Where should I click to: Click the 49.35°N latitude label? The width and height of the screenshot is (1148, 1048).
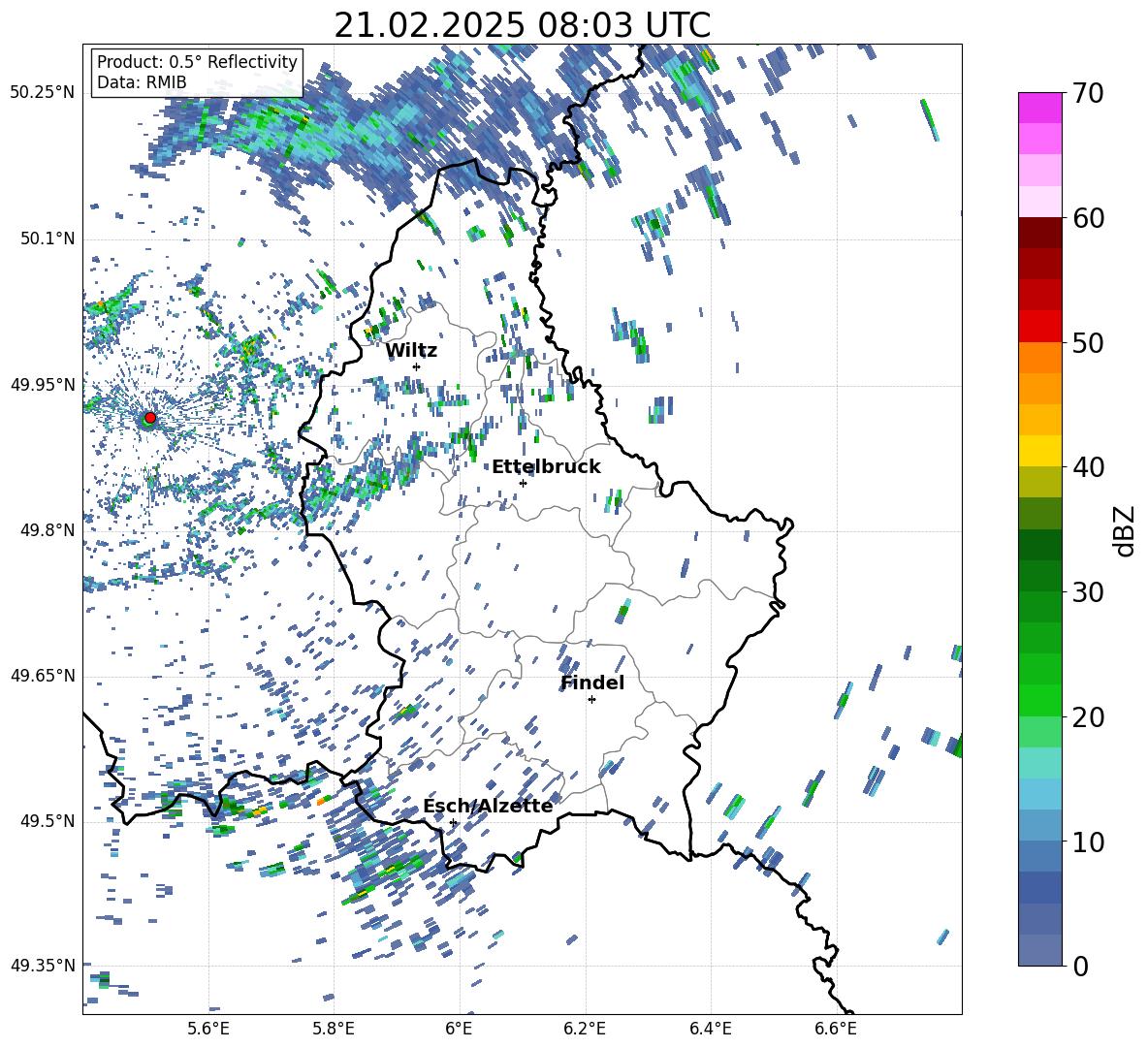point(43,966)
